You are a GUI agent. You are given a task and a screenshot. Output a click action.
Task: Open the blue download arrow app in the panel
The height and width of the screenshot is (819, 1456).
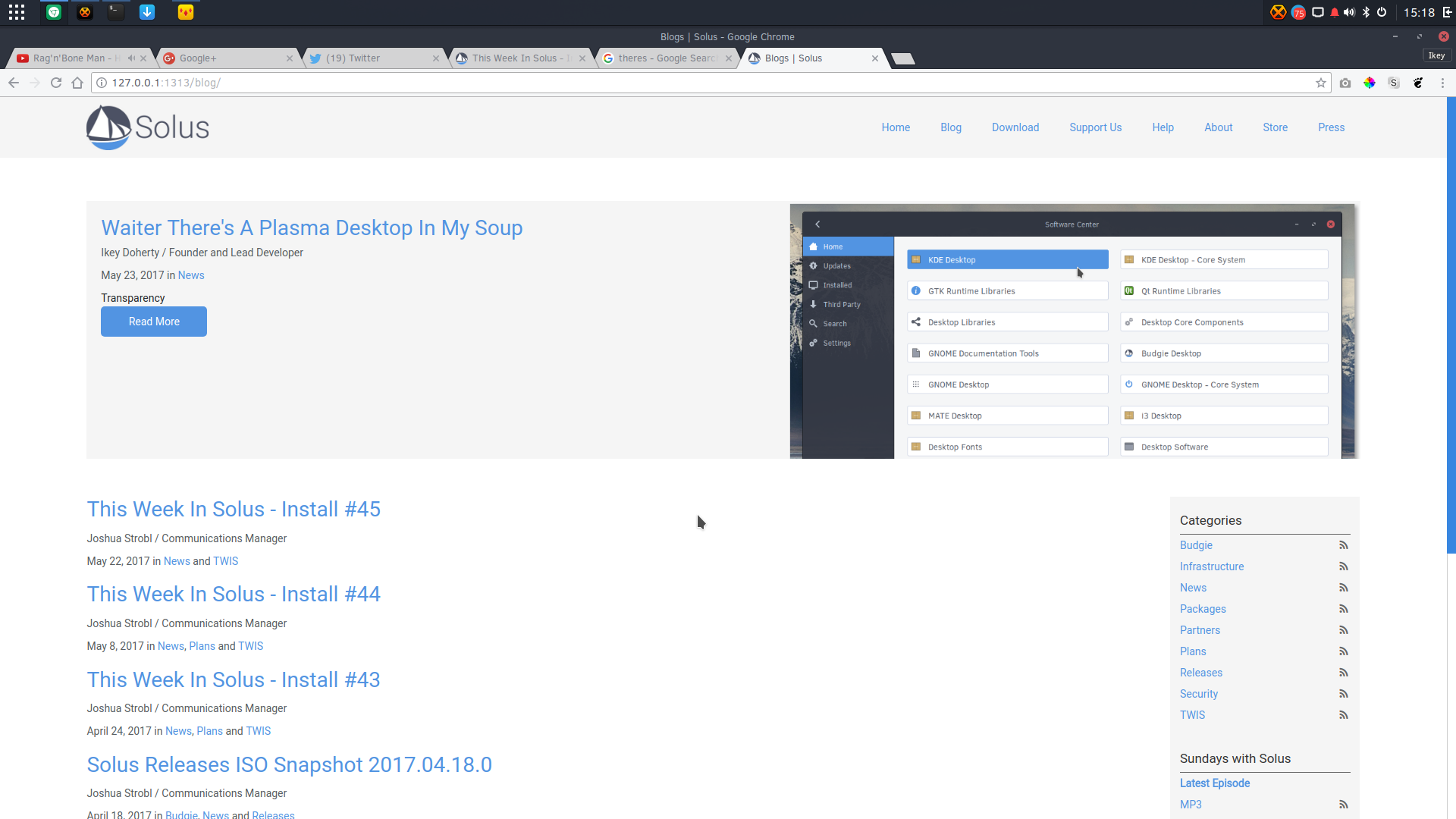[x=147, y=12]
